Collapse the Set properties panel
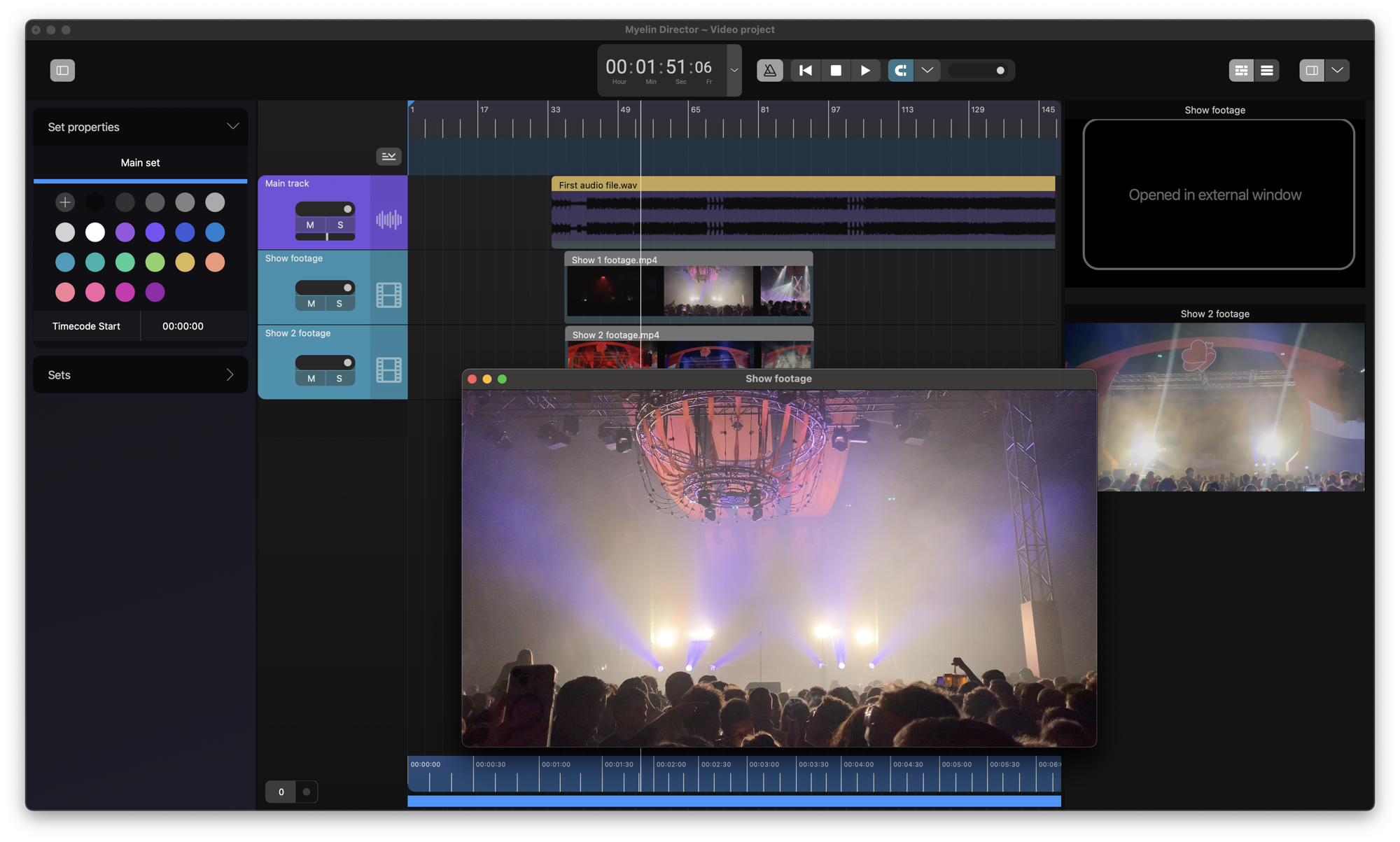Viewport: 1400px width, 842px height. [232, 127]
